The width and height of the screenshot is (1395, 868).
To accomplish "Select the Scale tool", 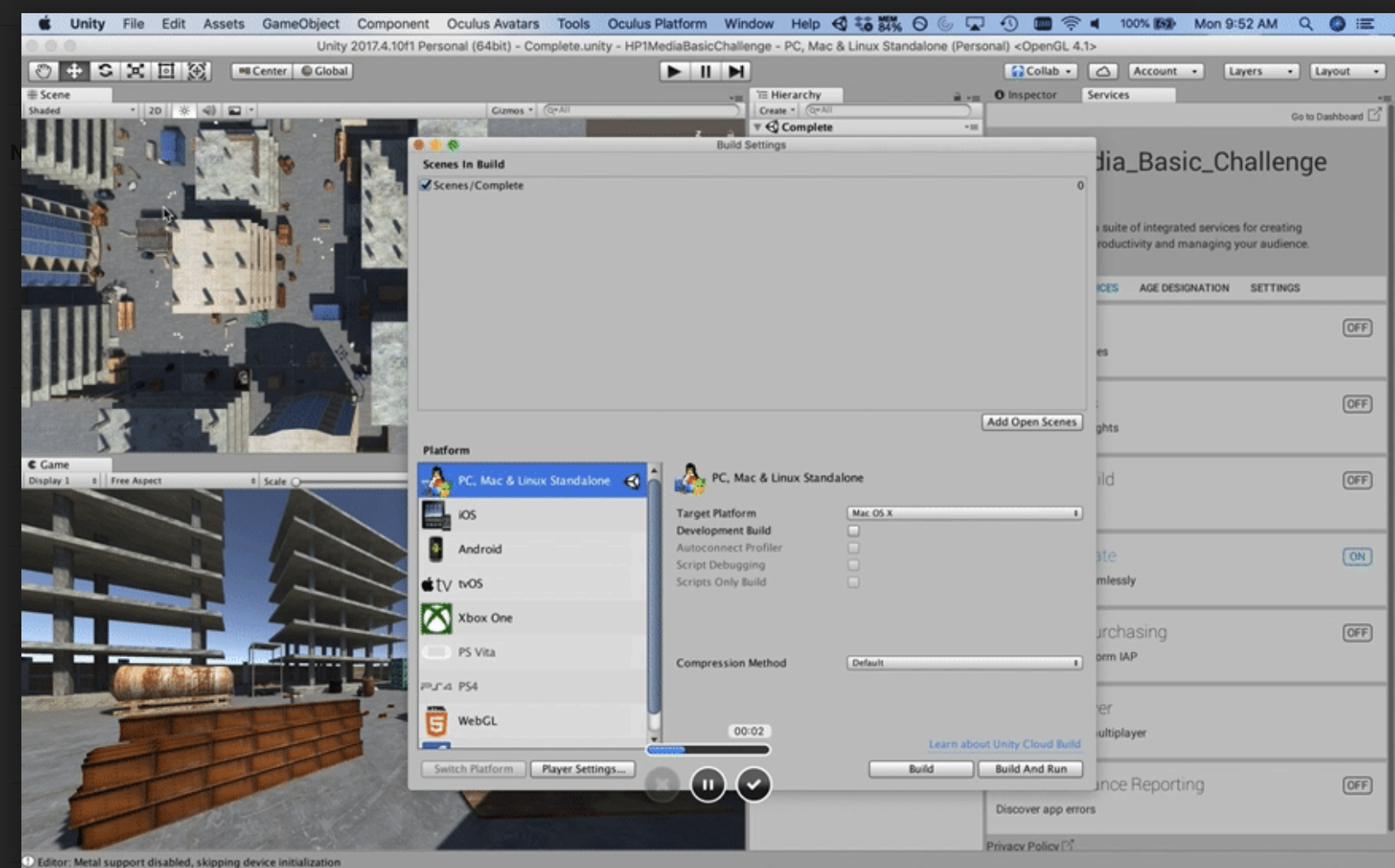I will tap(135, 71).
